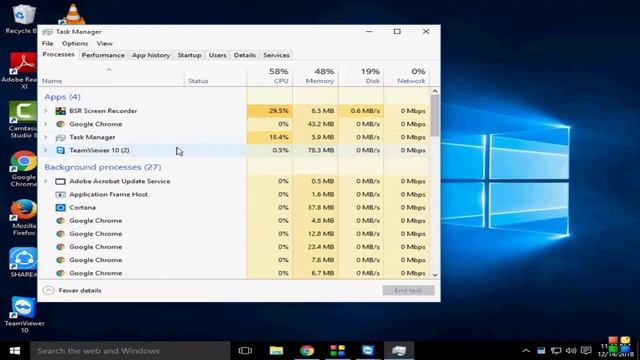The image size is (640, 360).
Task: Click the Adobe Acrobat Update Service icon
Action: pos(60,181)
